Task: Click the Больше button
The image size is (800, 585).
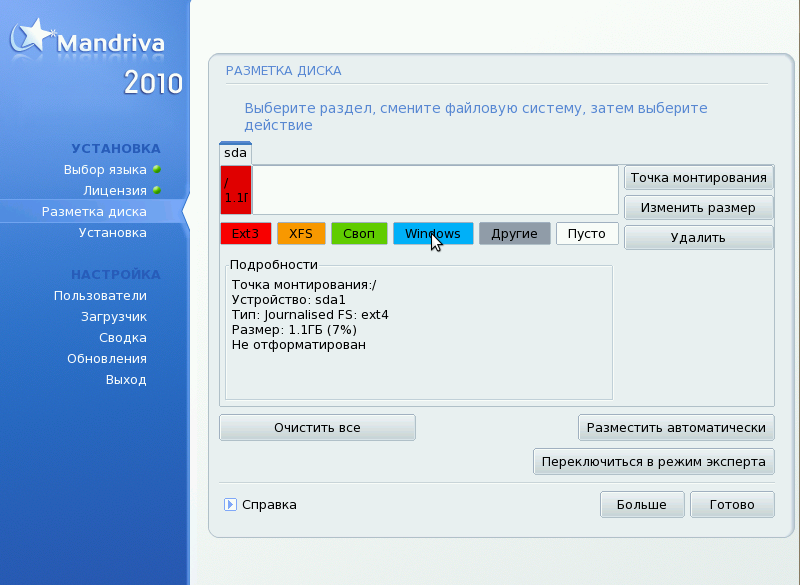Action: click(642, 504)
